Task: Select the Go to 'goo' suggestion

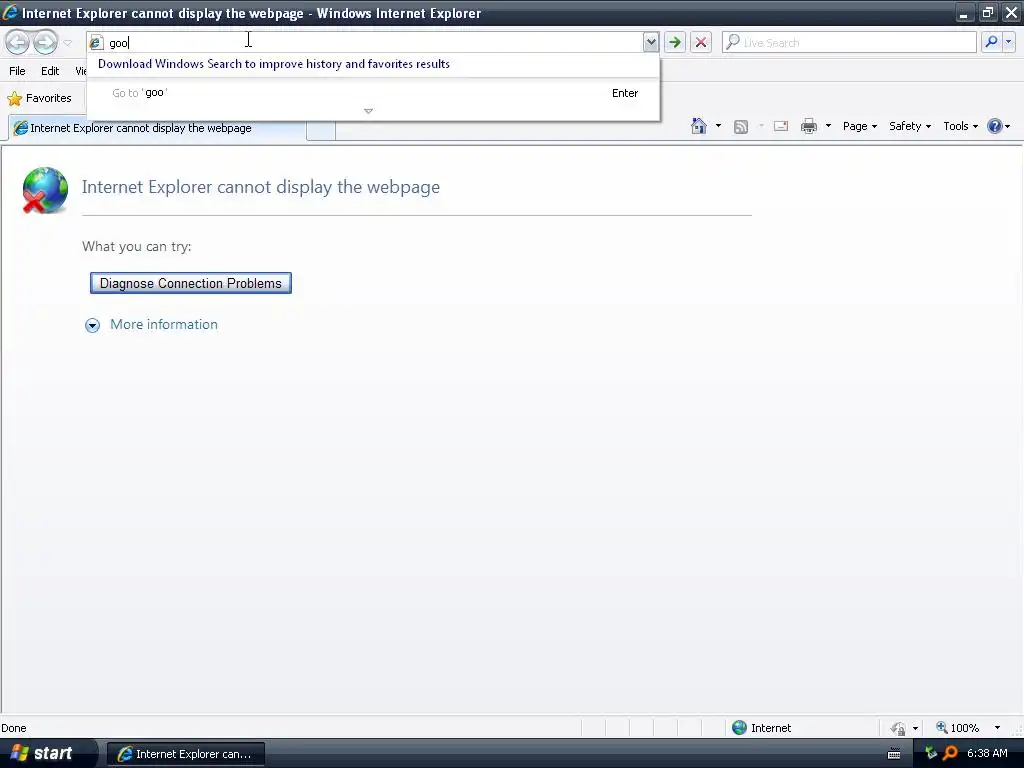Action: point(374,93)
